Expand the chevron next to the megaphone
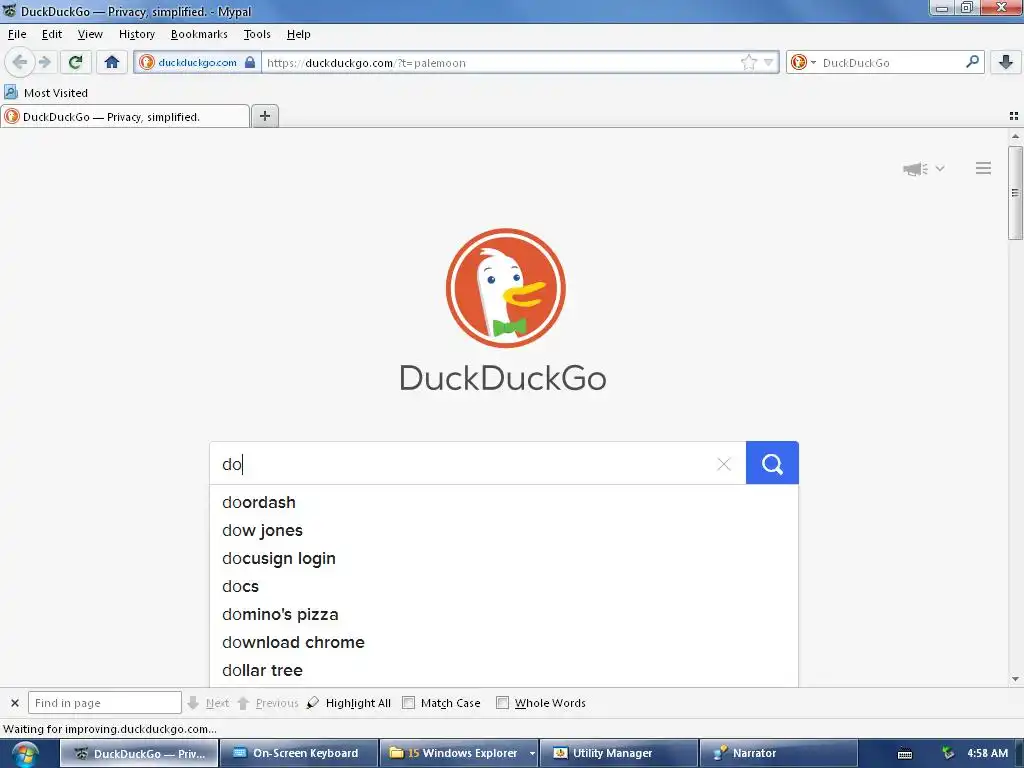The image size is (1024, 768). [940, 168]
